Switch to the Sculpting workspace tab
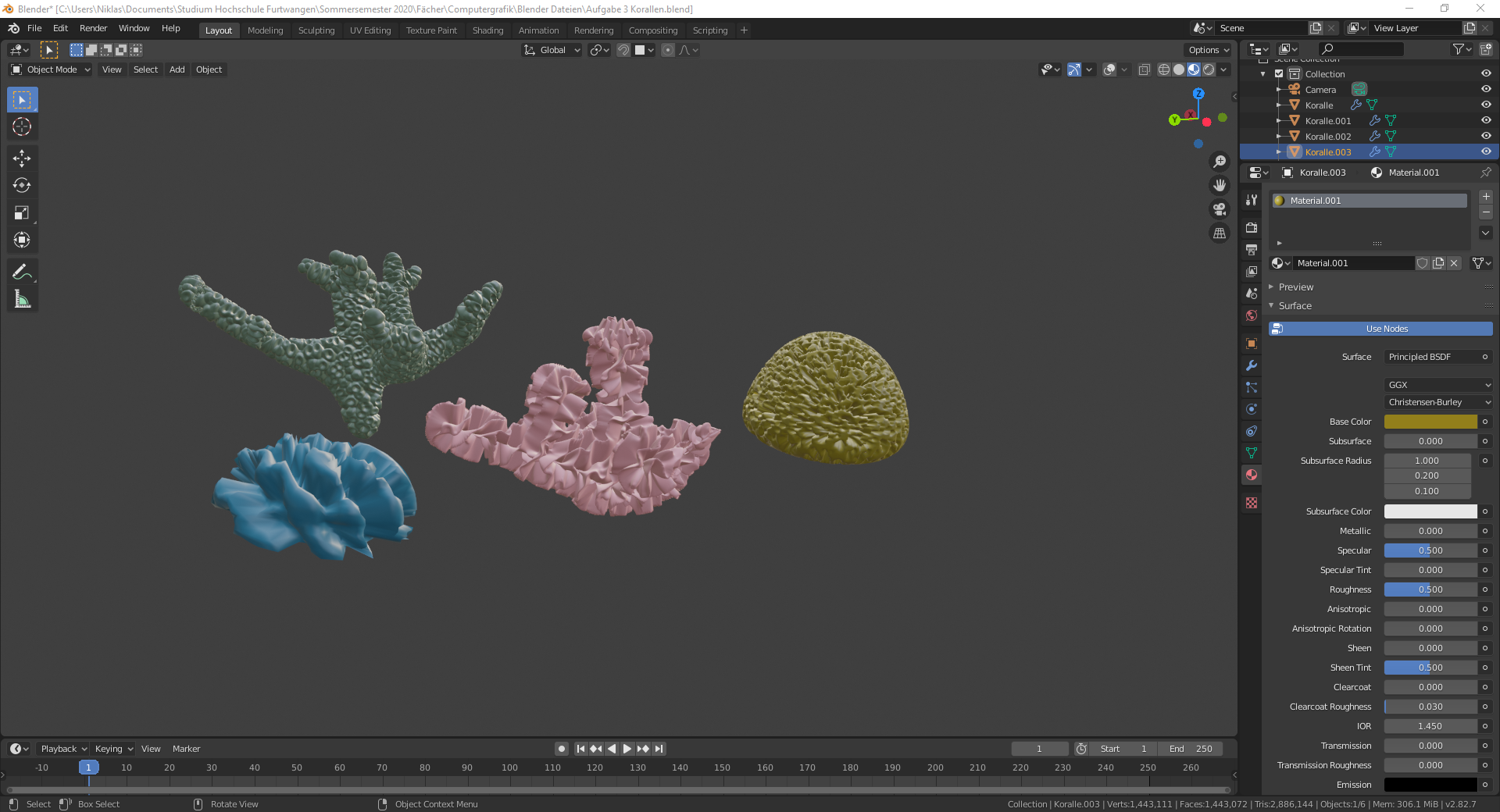Image resolution: width=1500 pixels, height=812 pixels. 316,30
